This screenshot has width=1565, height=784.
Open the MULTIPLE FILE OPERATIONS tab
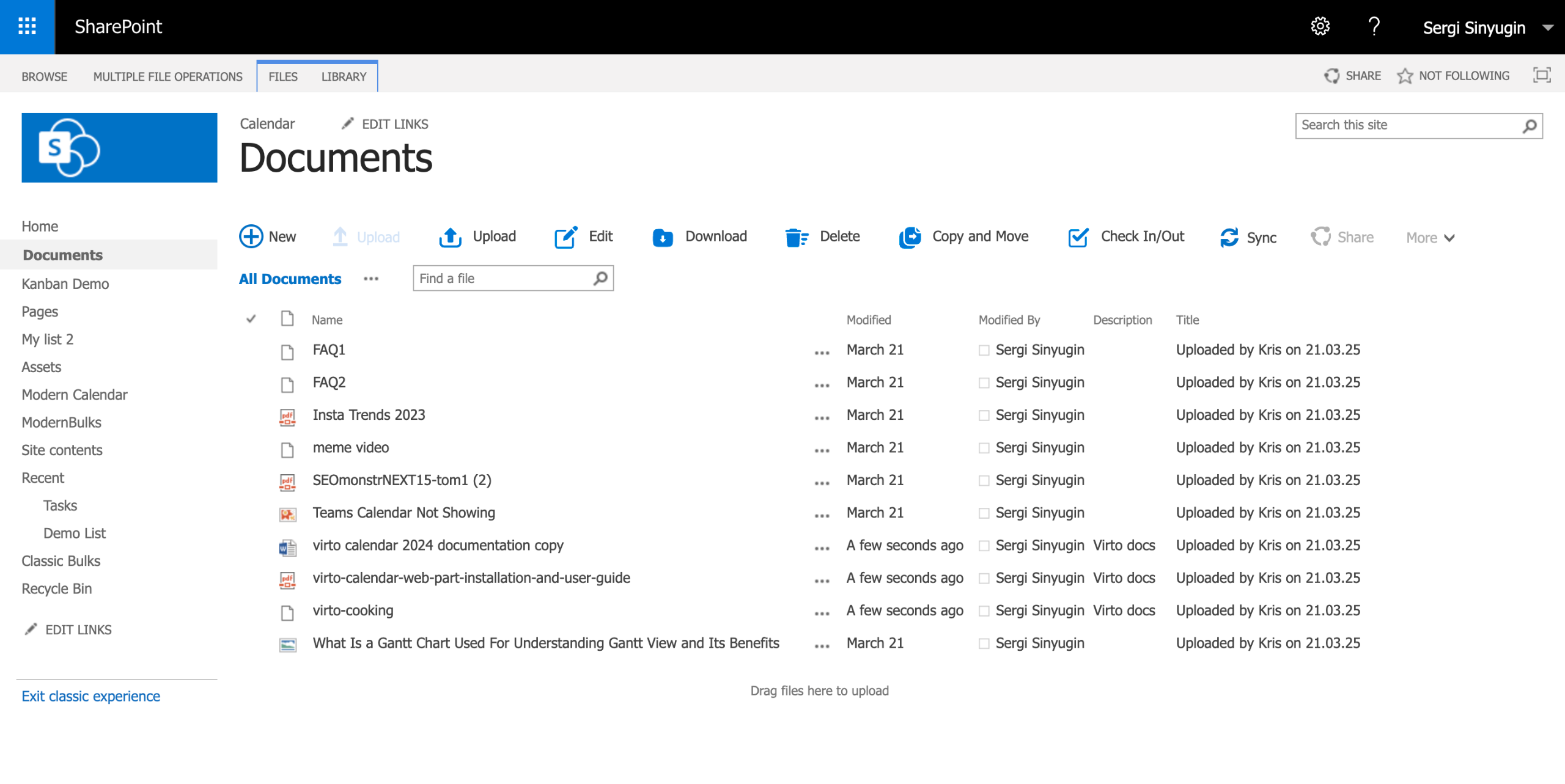[168, 76]
